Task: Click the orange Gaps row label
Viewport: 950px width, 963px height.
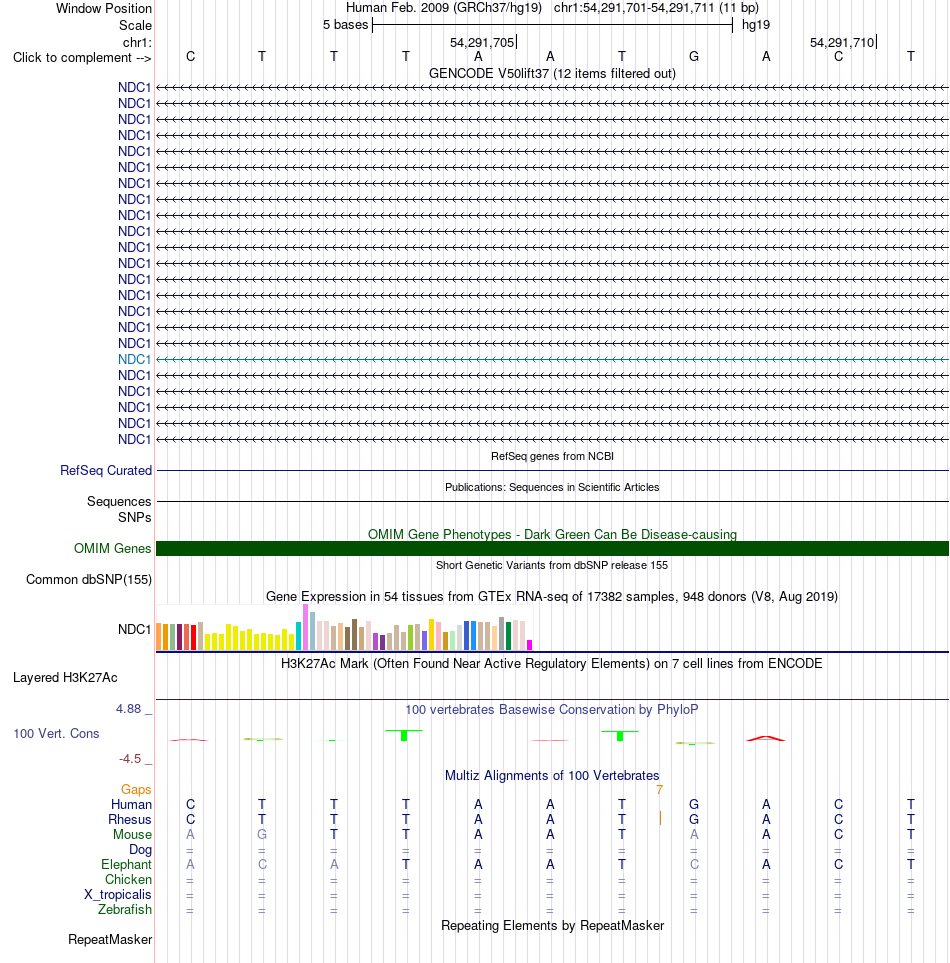Action: click(136, 790)
